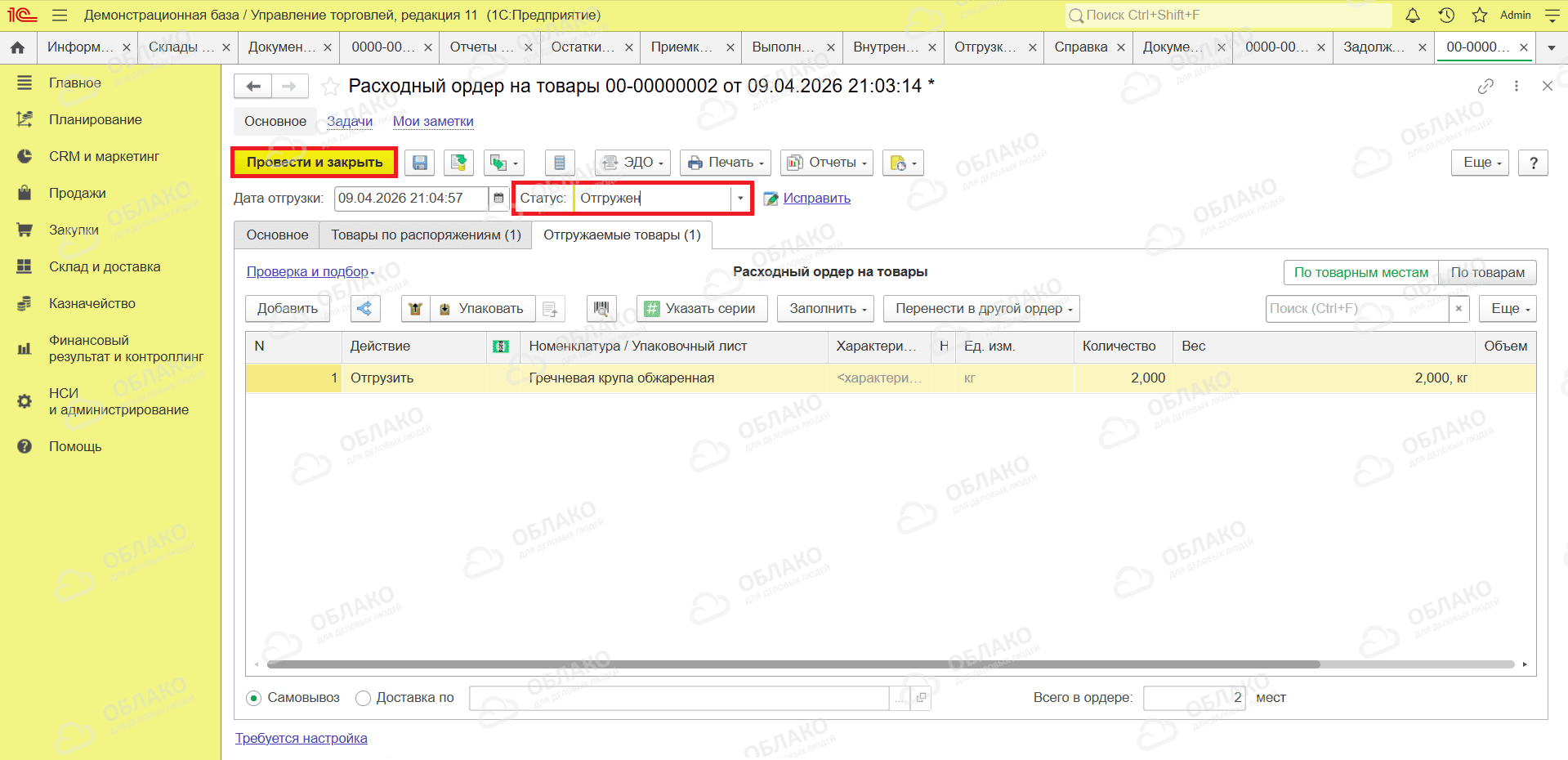Image resolution: width=1568 pixels, height=760 pixels.
Task: Open the Печать dropdown menu
Action: [726, 163]
